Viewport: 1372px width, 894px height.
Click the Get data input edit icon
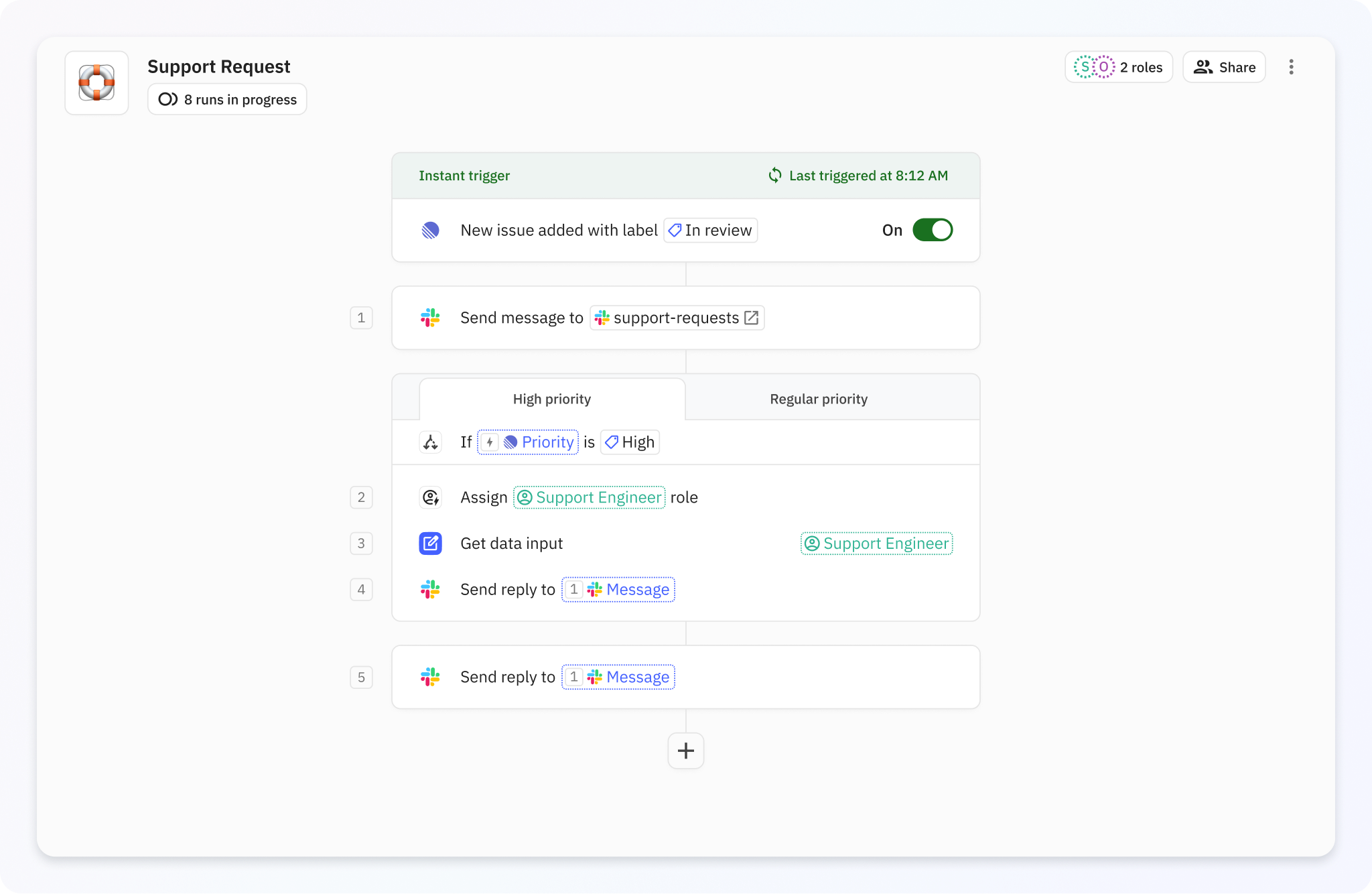[430, 544]
